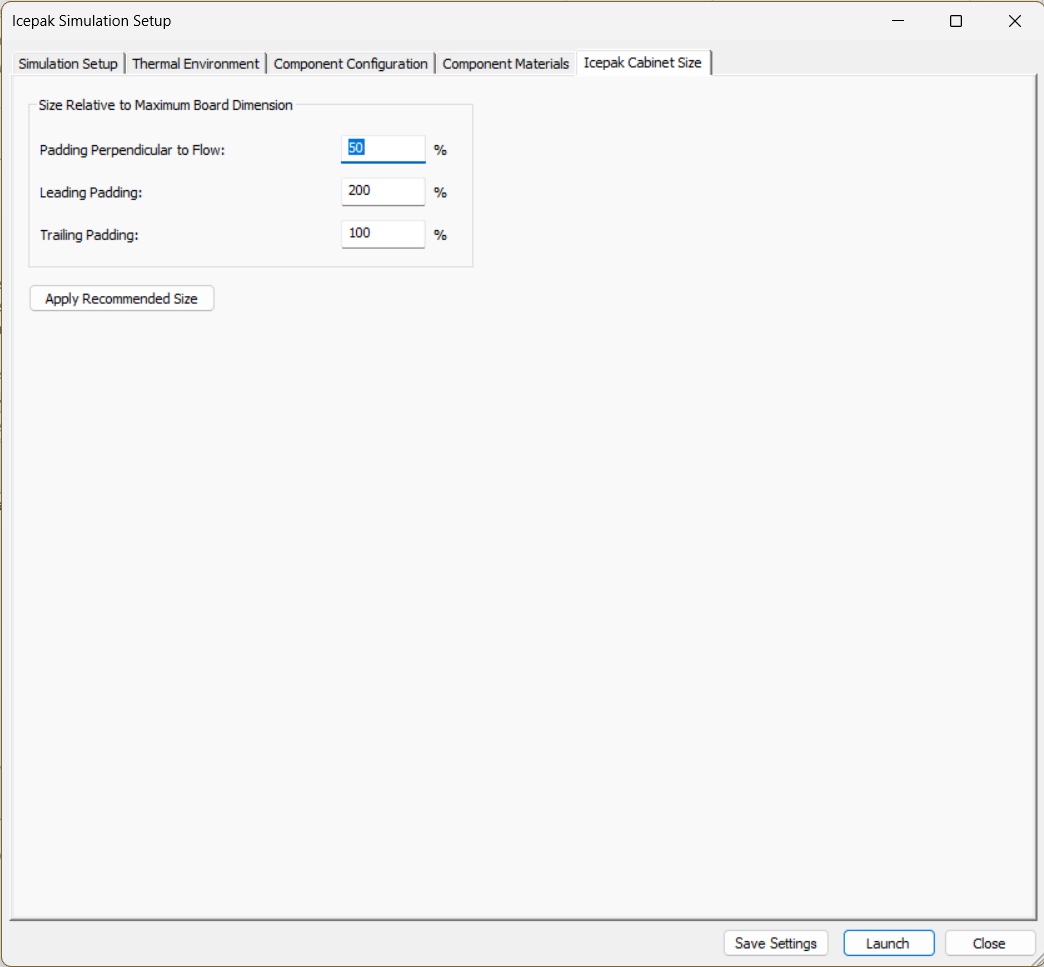Click Apply Recommended Size button
Screen dimensions: 1044x967
point(122,298)
